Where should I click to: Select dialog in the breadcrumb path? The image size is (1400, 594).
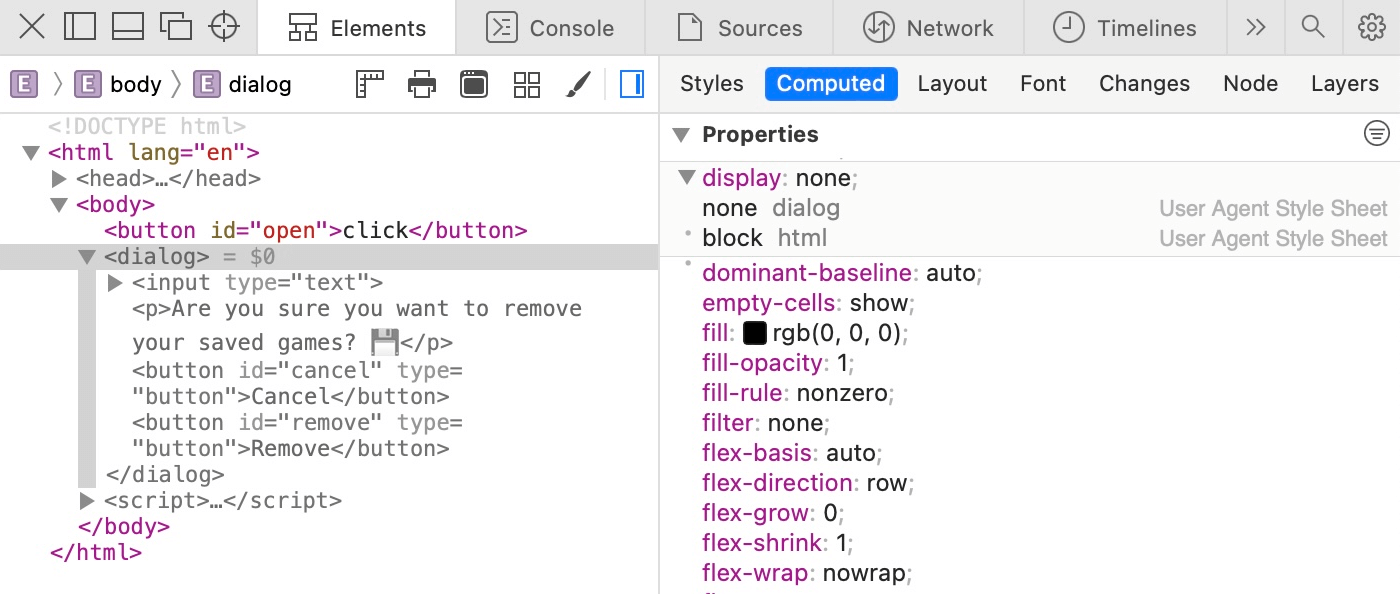point(243,84)
